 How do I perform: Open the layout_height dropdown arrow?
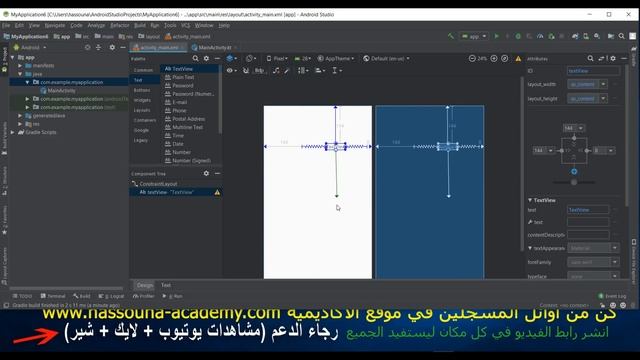[x=603, y=98]
